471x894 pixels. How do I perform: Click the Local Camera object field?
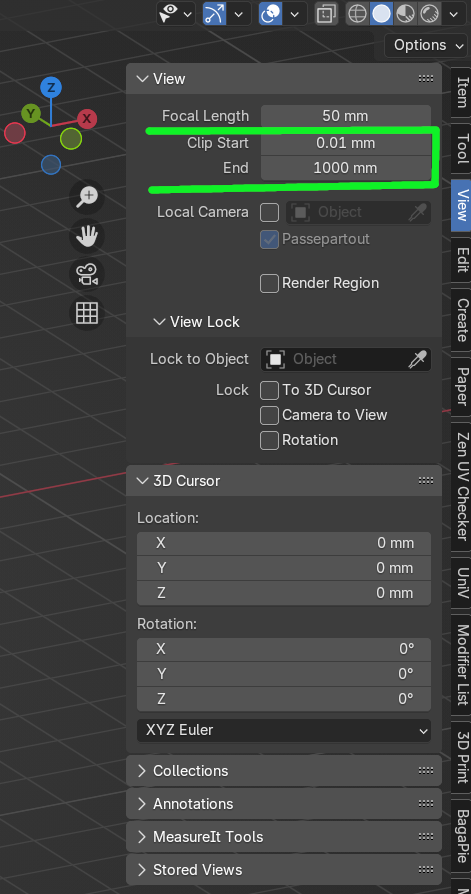coord(358,212)
